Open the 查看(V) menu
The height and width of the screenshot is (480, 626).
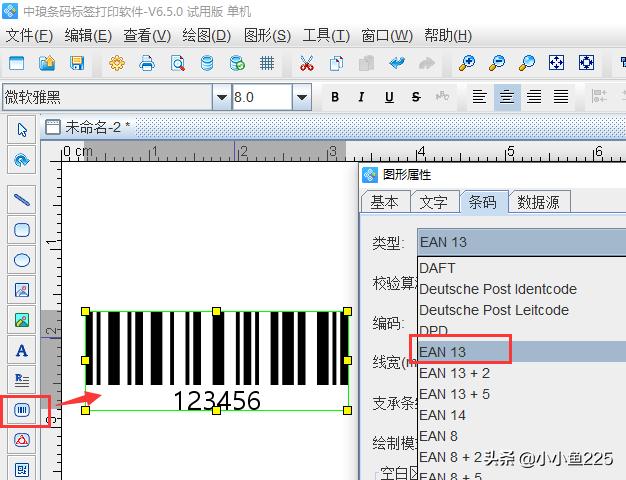147,36
